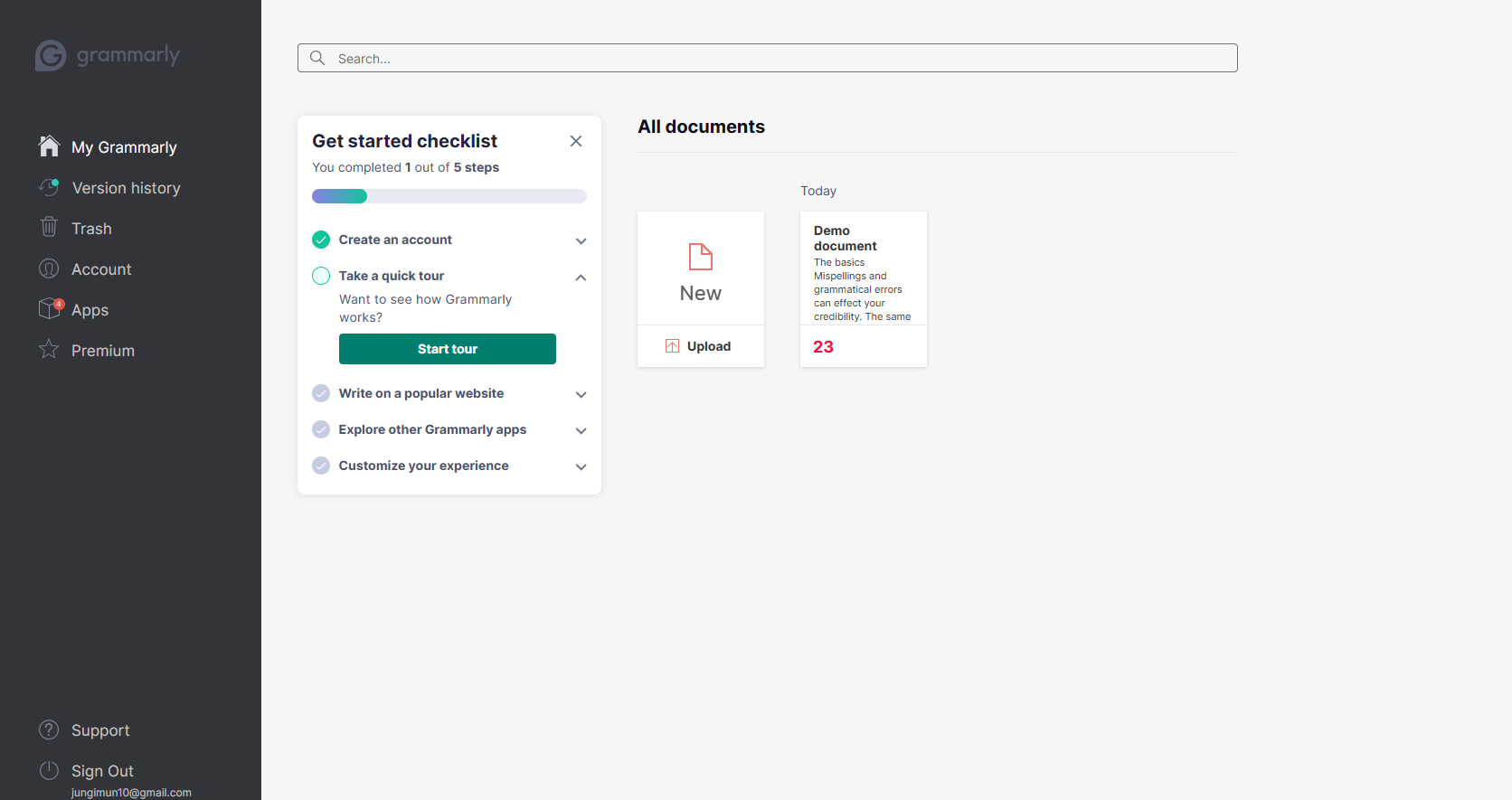Screen dimensions: 1512x800
Task: Focus the Search input field
Action: click(x=768, y=58)
